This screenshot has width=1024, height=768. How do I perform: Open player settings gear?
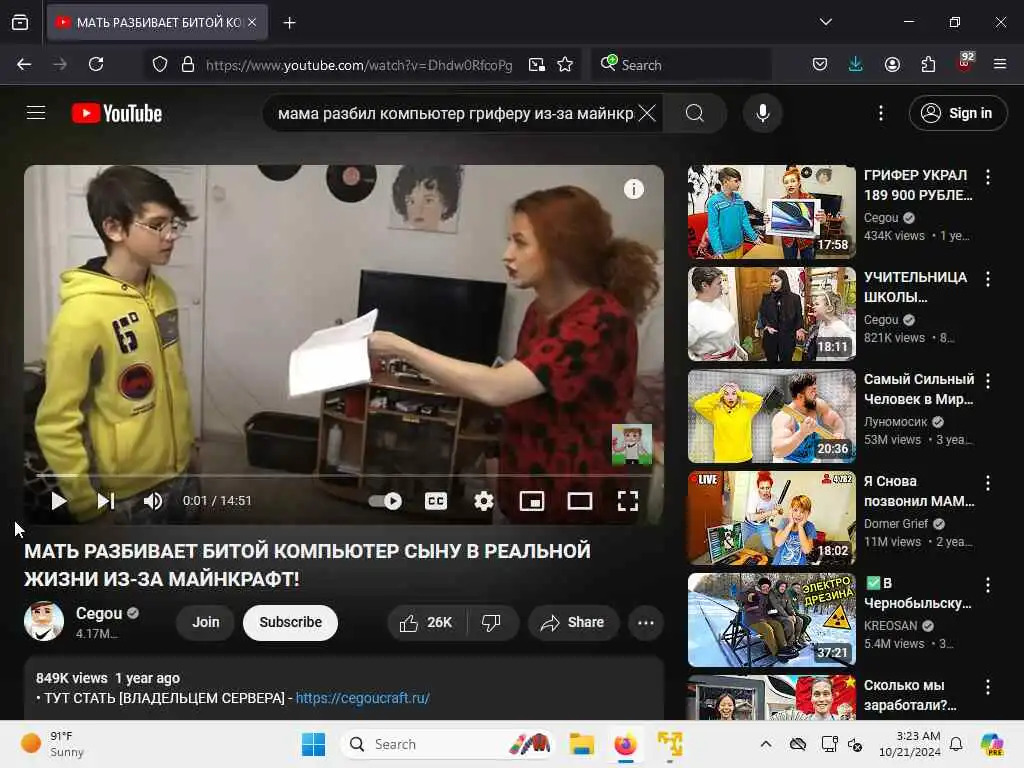point(483,501)
